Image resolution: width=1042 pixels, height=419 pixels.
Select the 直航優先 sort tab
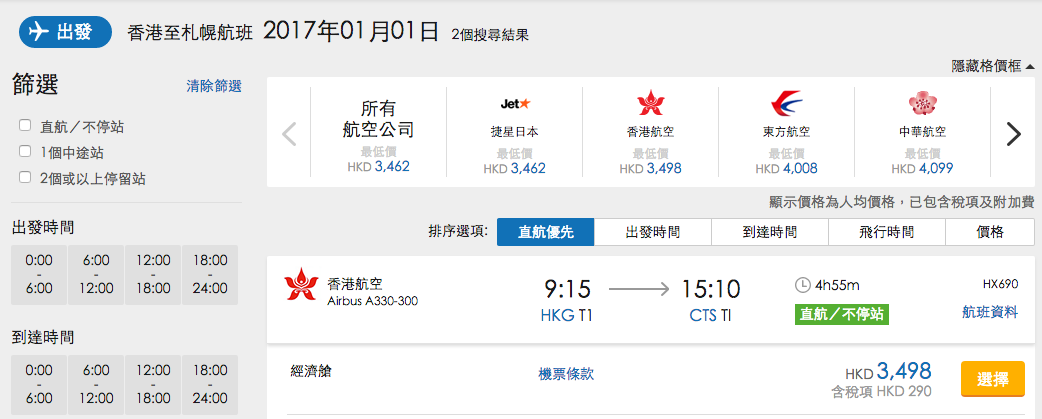[x=546, y=232]
